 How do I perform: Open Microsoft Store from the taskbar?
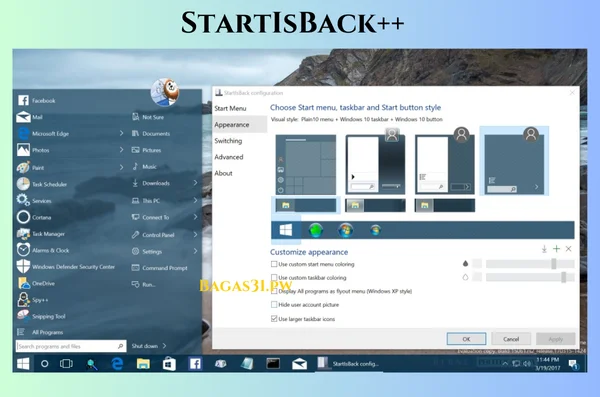(169, 363)
